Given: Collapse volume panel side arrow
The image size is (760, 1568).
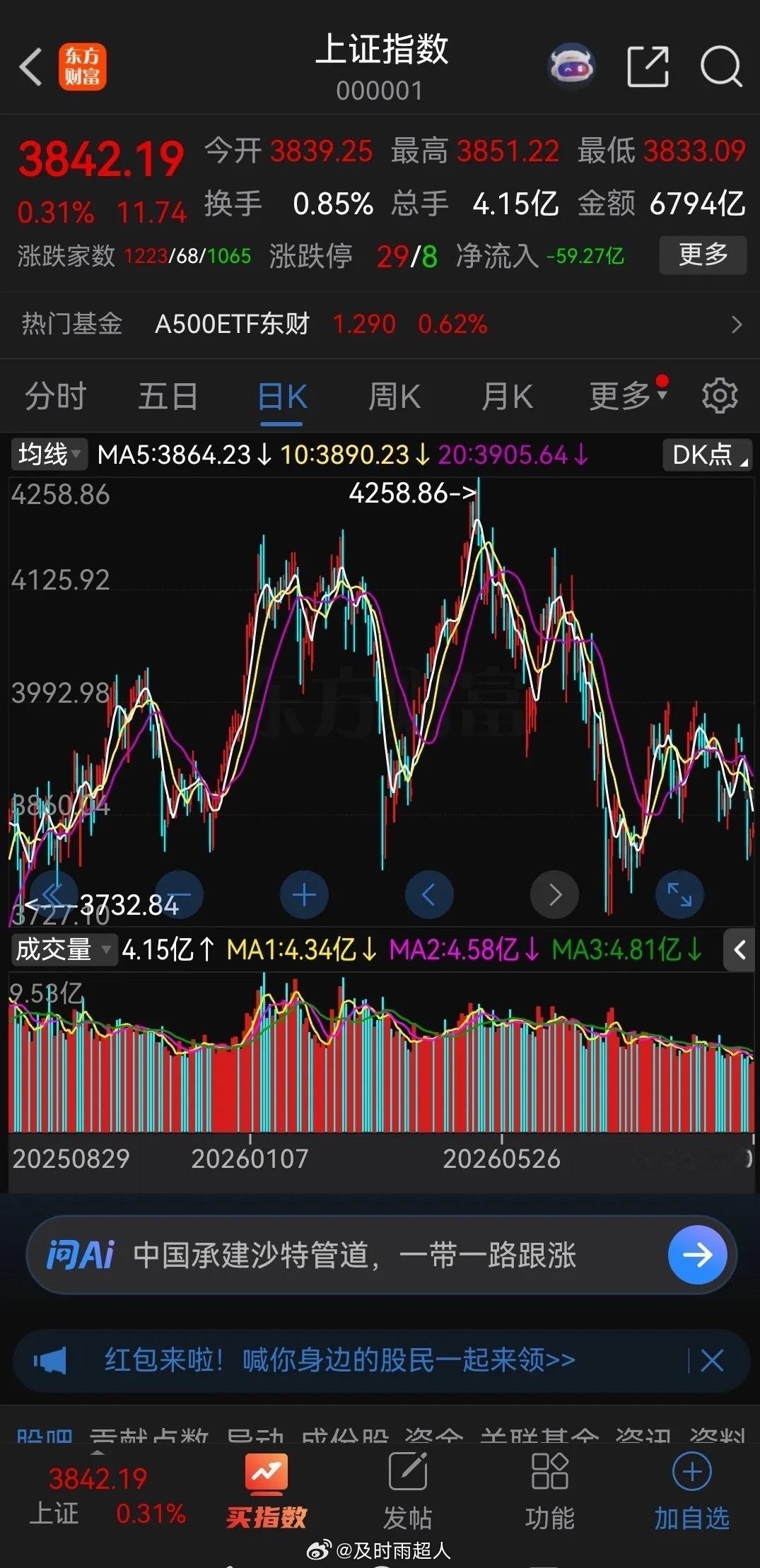Looking at the screenshot, I should coord(739,949).
